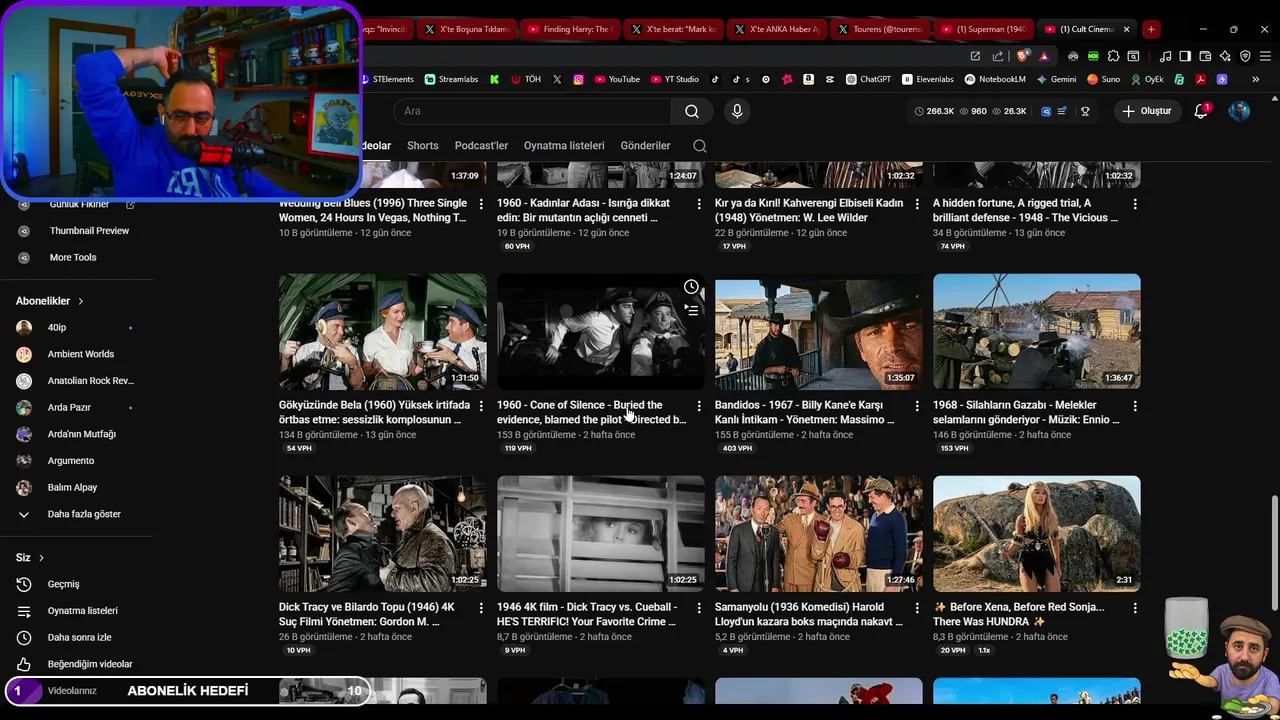Click the Oluştur create button
The height and width of the screenshot is (720, 1280).
pyautogui.click(x=1147, y=111)
